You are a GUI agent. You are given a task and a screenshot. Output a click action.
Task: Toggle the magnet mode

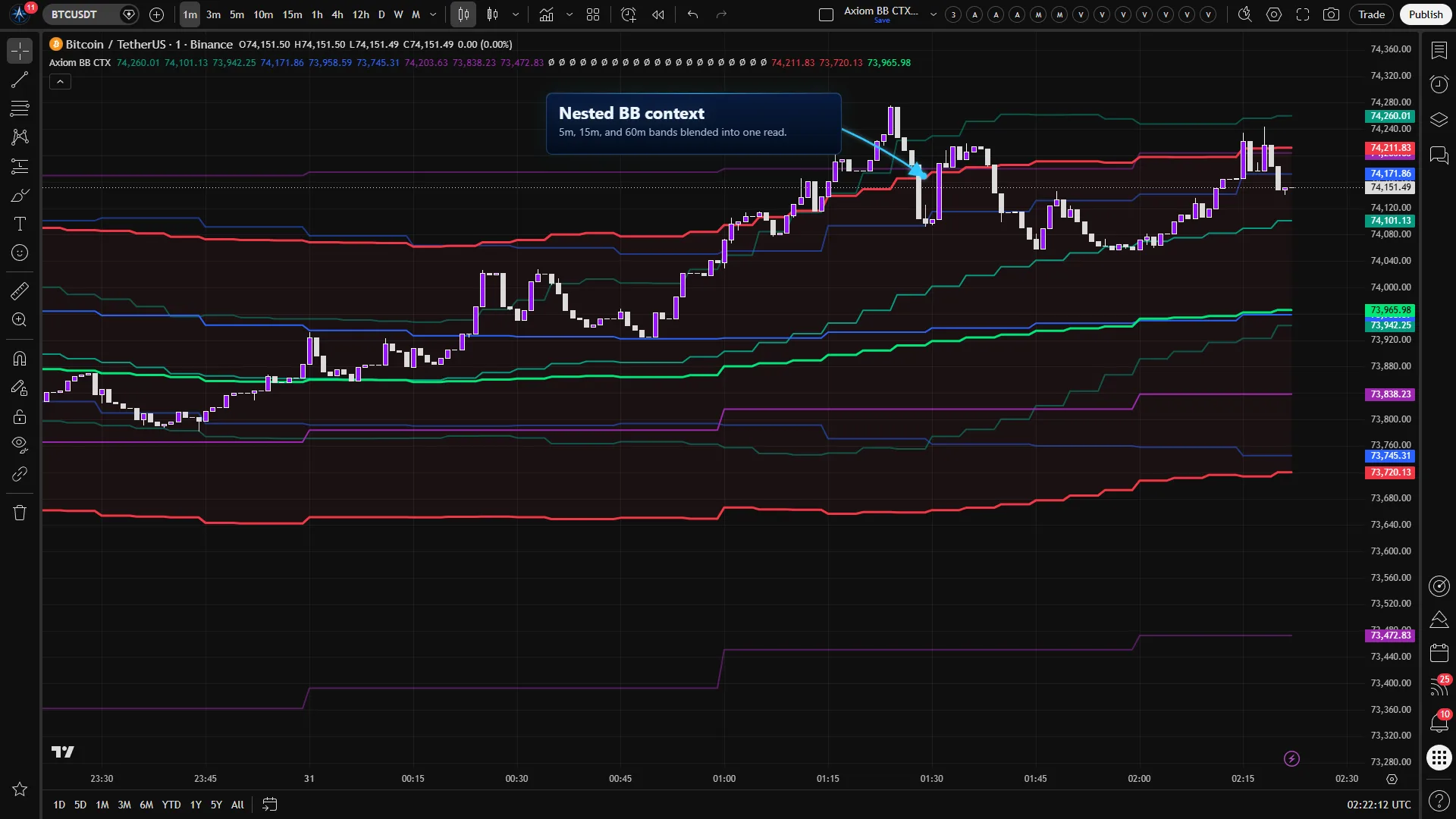[20, 358]
